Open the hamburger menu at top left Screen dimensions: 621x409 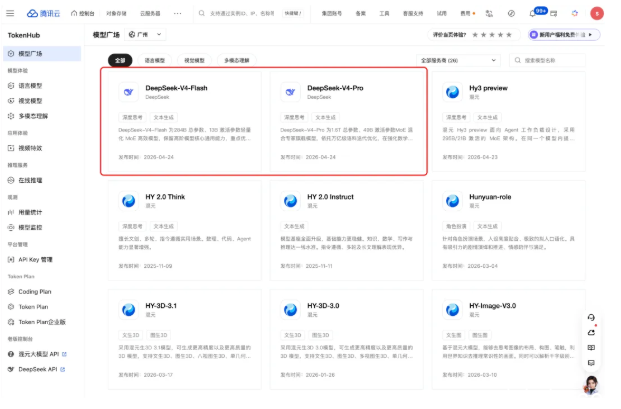pos(11,14)
